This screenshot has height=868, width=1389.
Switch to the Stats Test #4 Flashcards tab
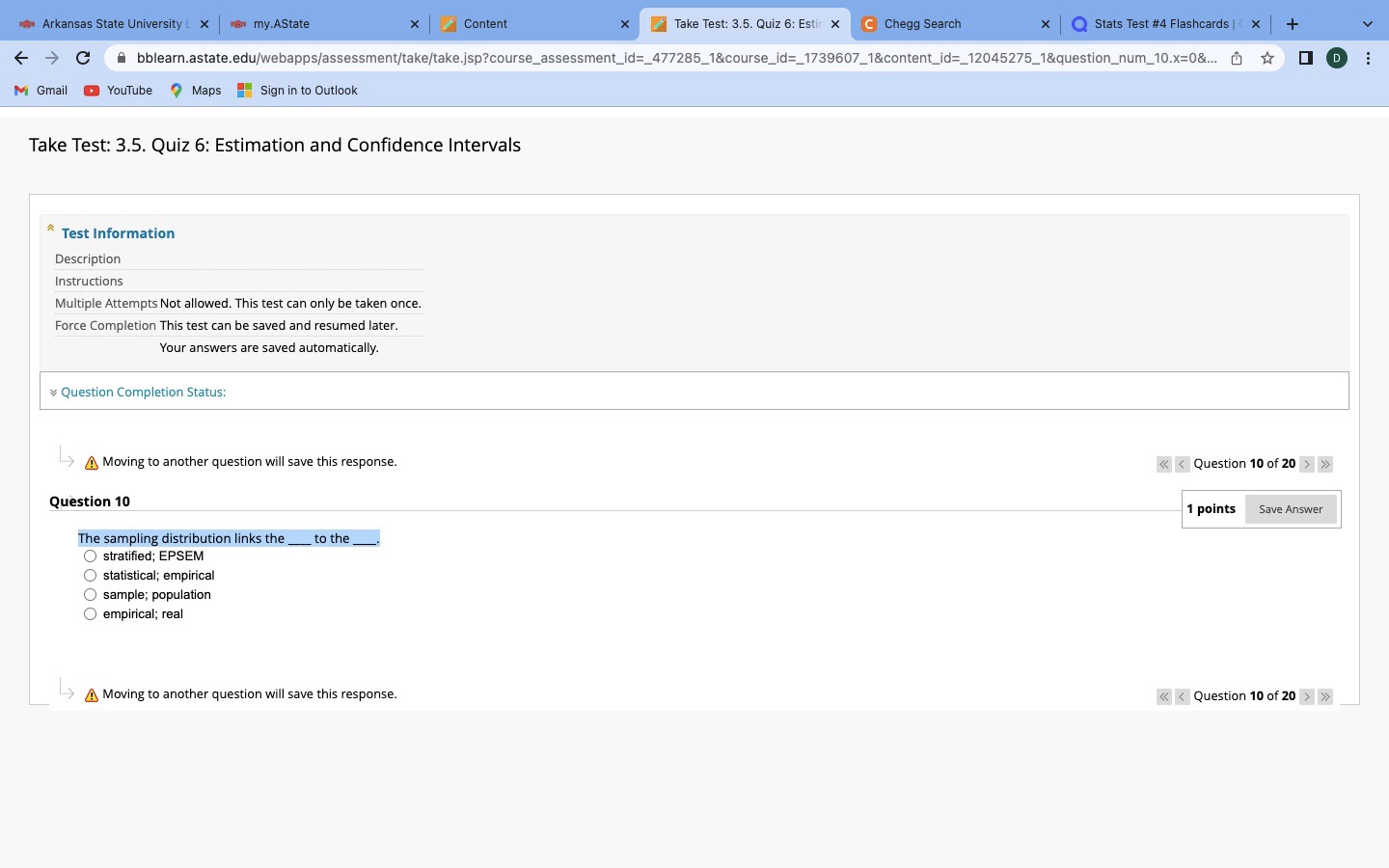[1165, 24]
